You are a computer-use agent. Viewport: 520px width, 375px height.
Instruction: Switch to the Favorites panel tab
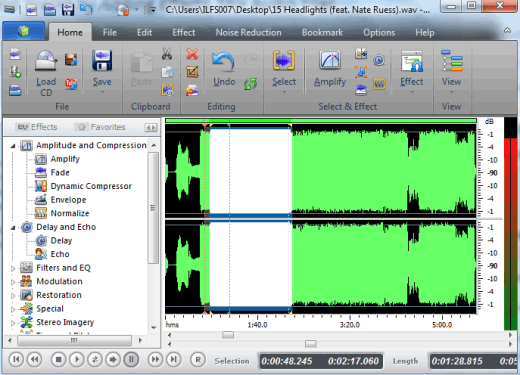(x=100, y=127)
